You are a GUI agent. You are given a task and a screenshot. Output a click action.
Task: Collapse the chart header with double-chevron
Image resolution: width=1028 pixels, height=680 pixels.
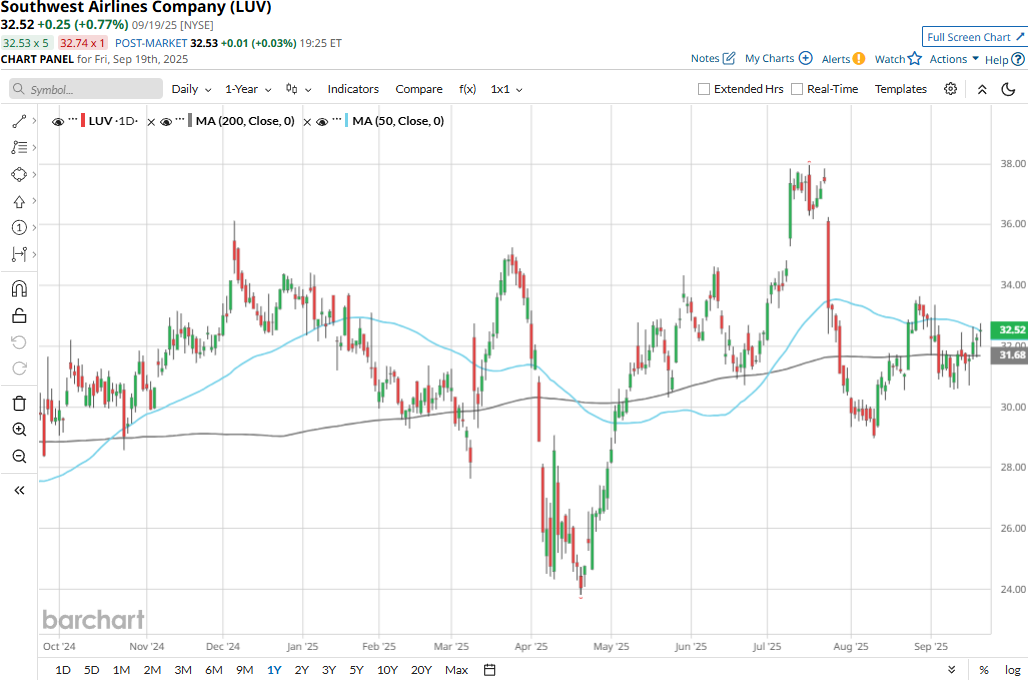[982, 90]
